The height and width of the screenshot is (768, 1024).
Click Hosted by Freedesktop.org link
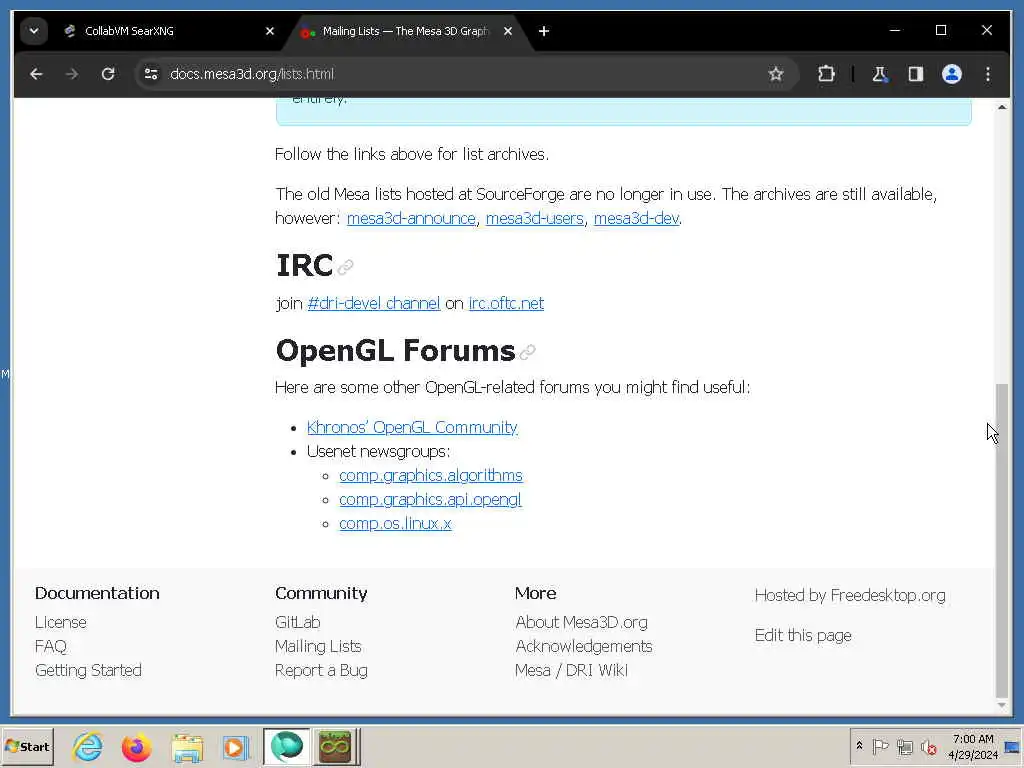850,596
